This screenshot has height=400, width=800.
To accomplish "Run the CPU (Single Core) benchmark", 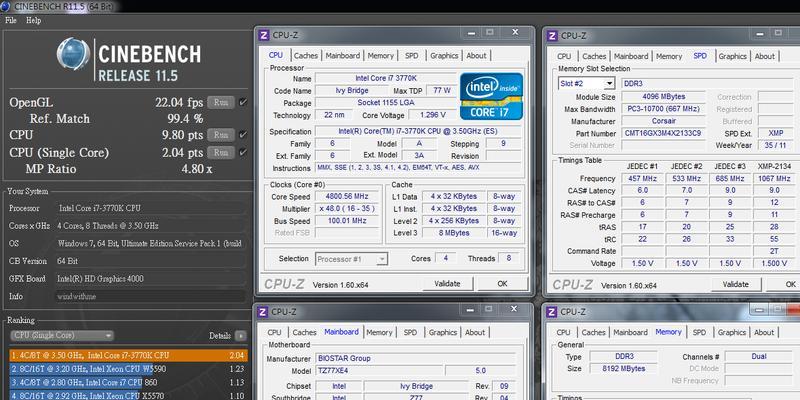I will [221, 152].
